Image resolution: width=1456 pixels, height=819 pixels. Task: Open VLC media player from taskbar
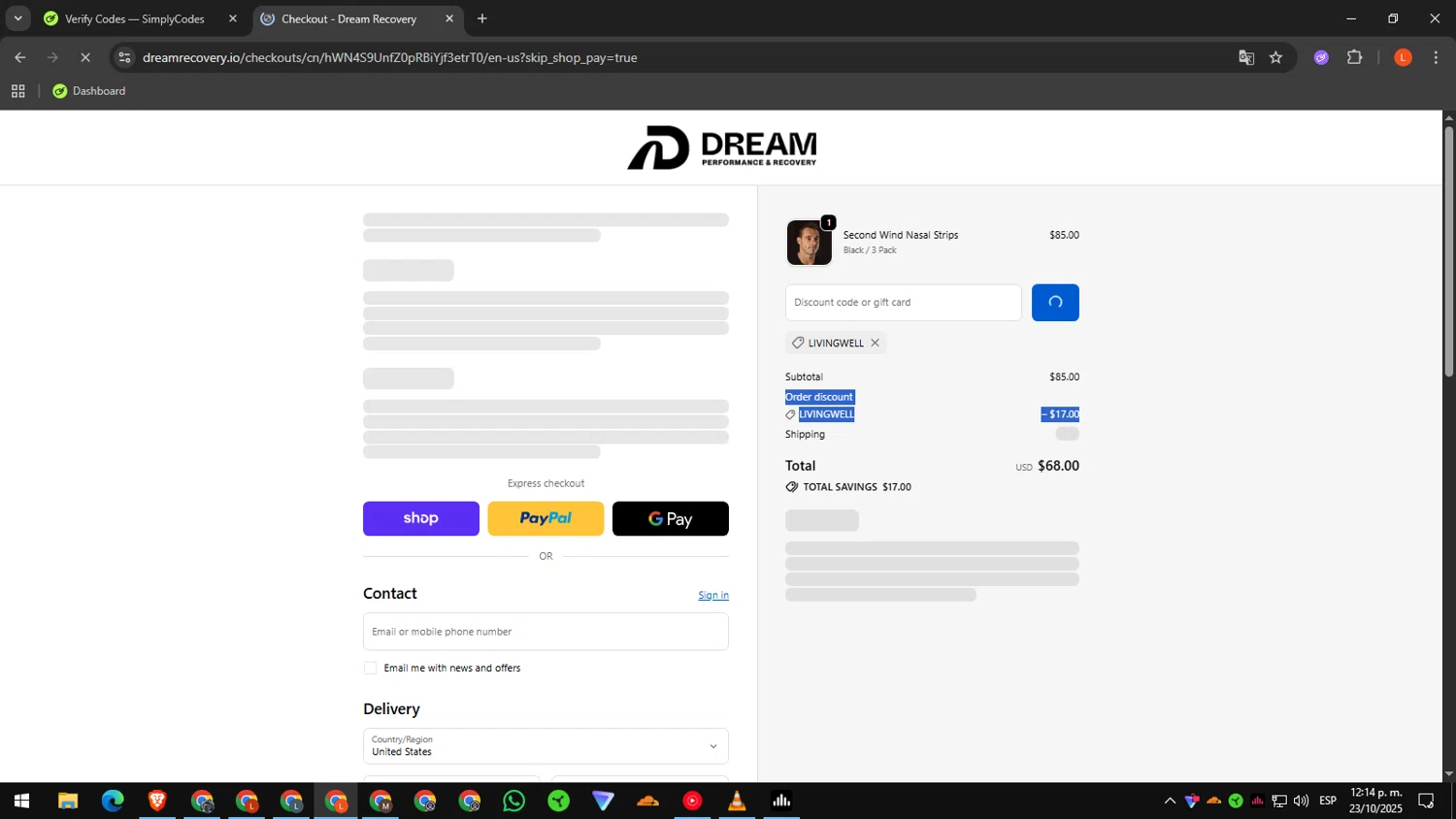(737, 801)
